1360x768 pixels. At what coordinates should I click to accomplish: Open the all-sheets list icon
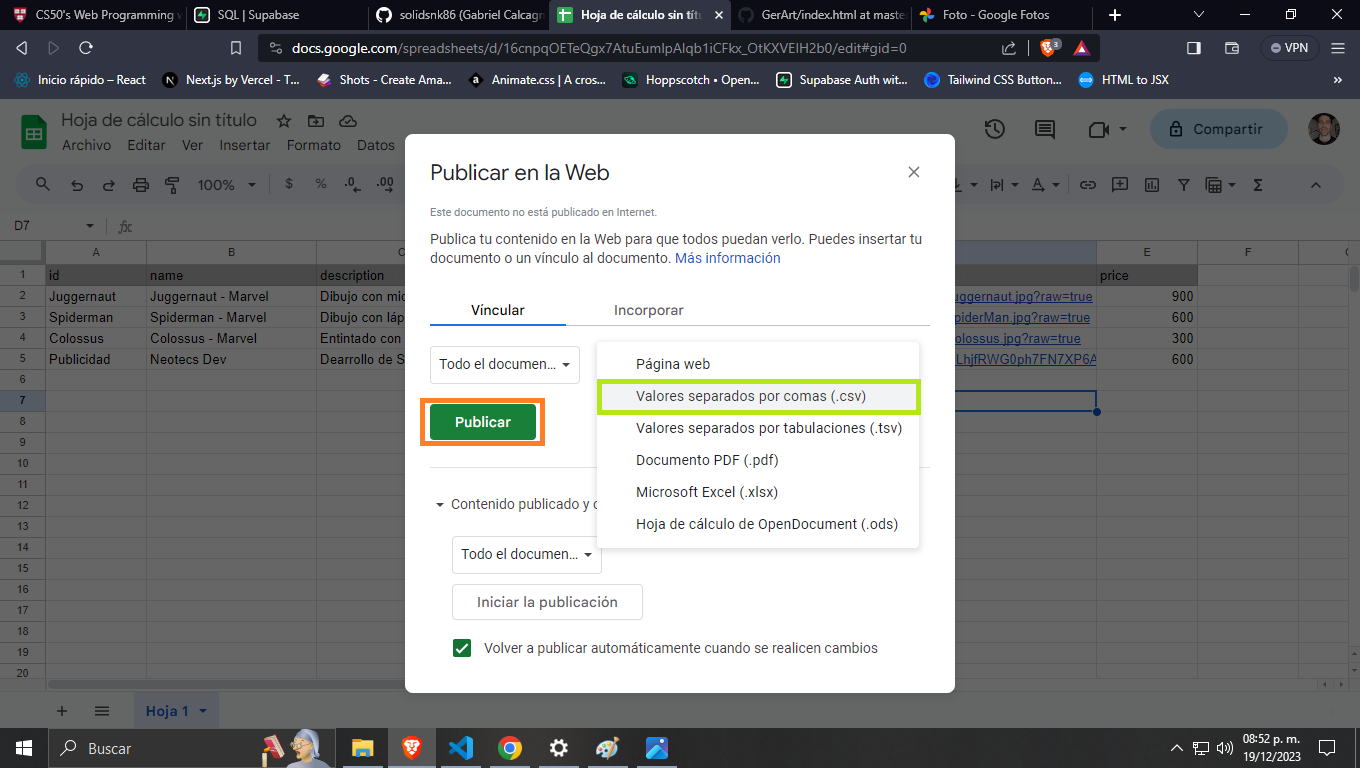[102, 711]
